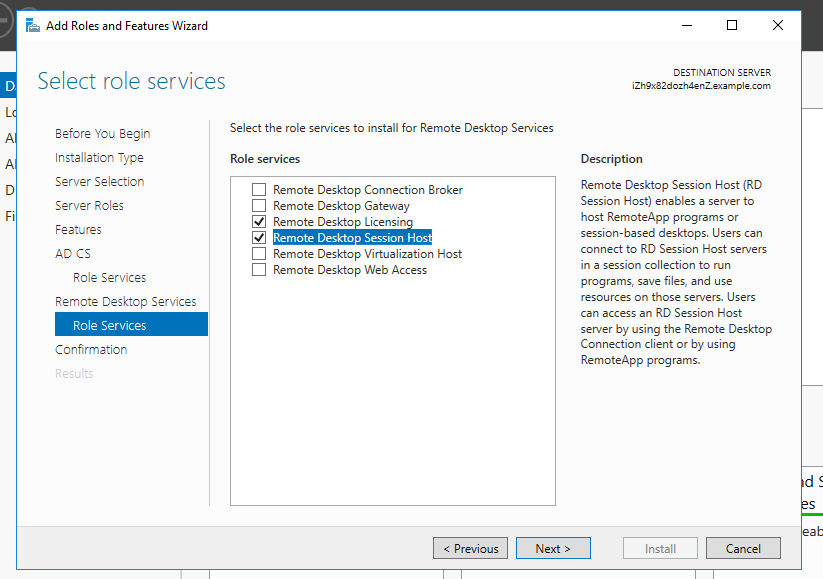The image size is (823, 579).
Task: Select Remote Desktop Services step
Action: pyautogui.click(x=125, y=302)
